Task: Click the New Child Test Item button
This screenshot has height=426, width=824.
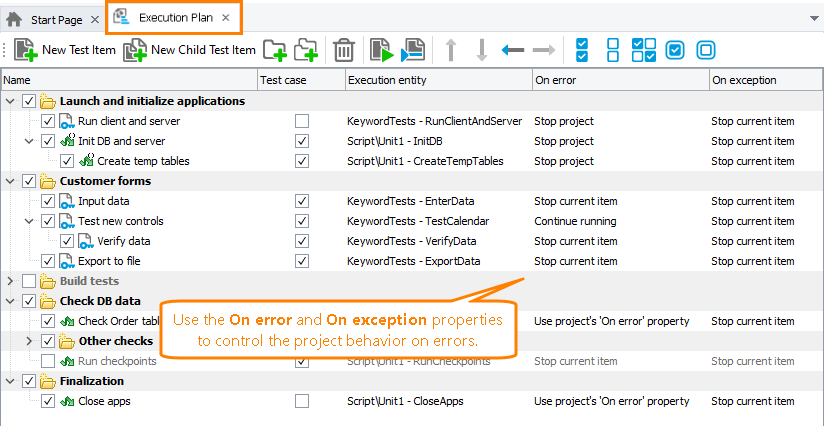Action: 190,50
